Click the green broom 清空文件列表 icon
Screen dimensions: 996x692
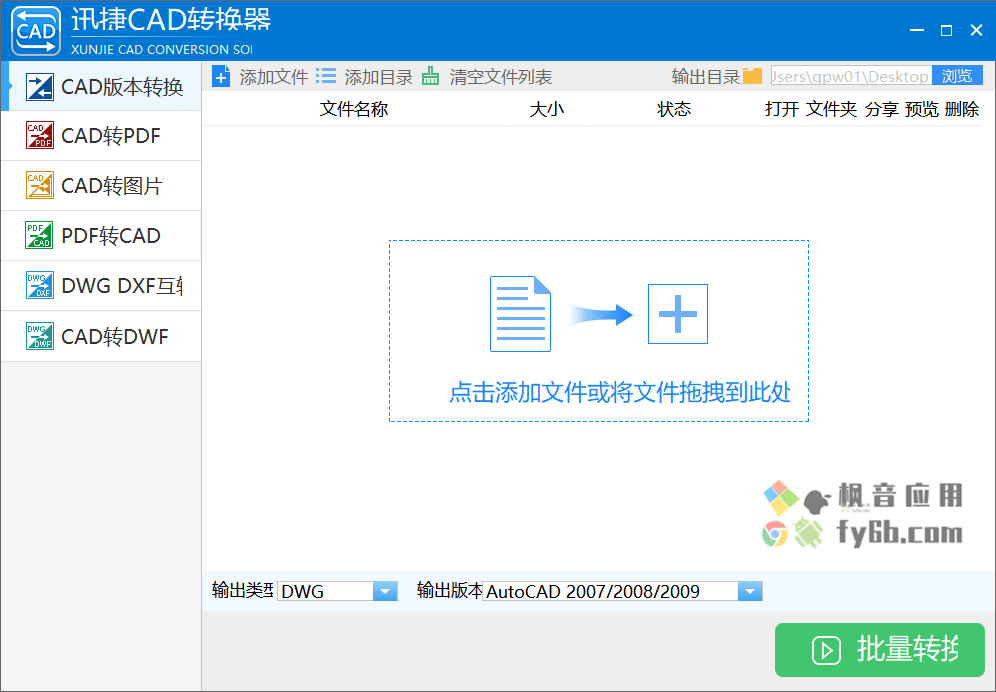[x=431, y=76]
